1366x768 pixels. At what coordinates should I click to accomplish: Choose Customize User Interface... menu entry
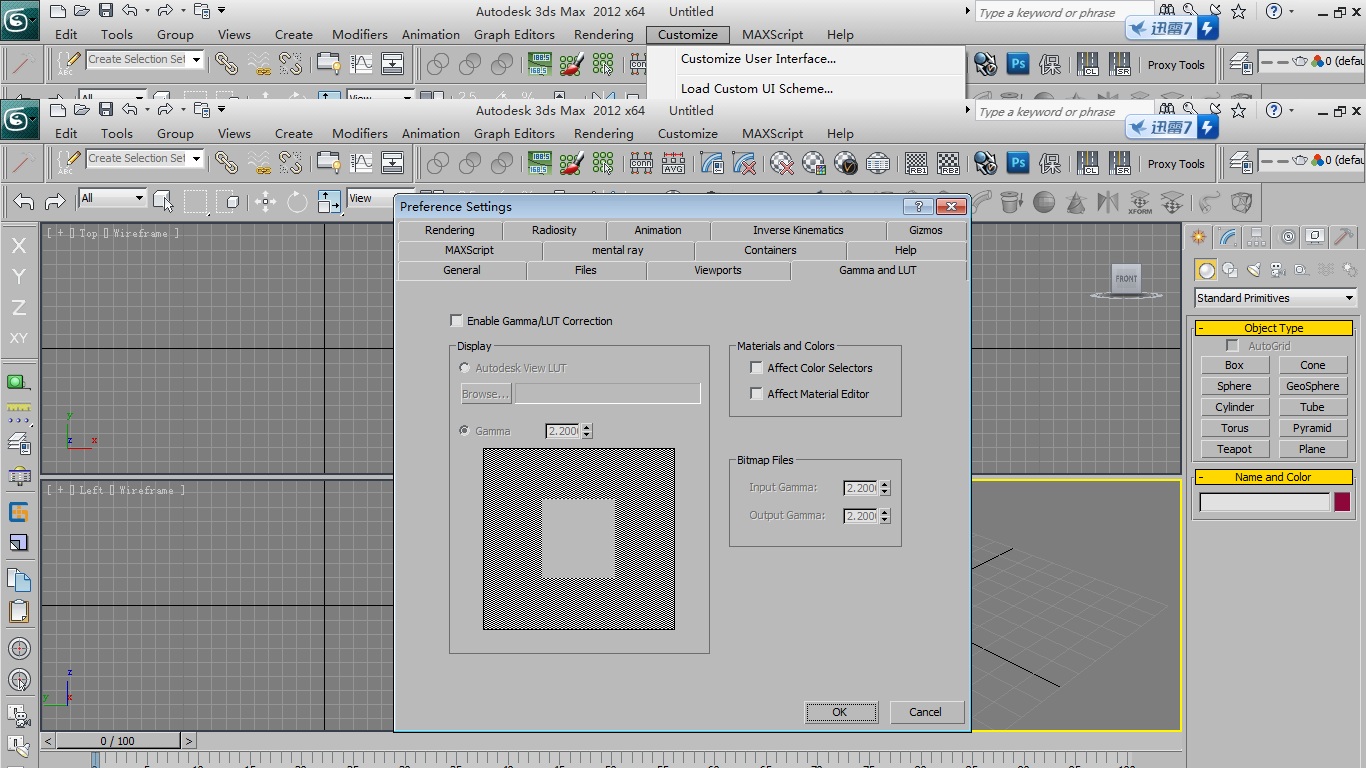click(758, 59)
